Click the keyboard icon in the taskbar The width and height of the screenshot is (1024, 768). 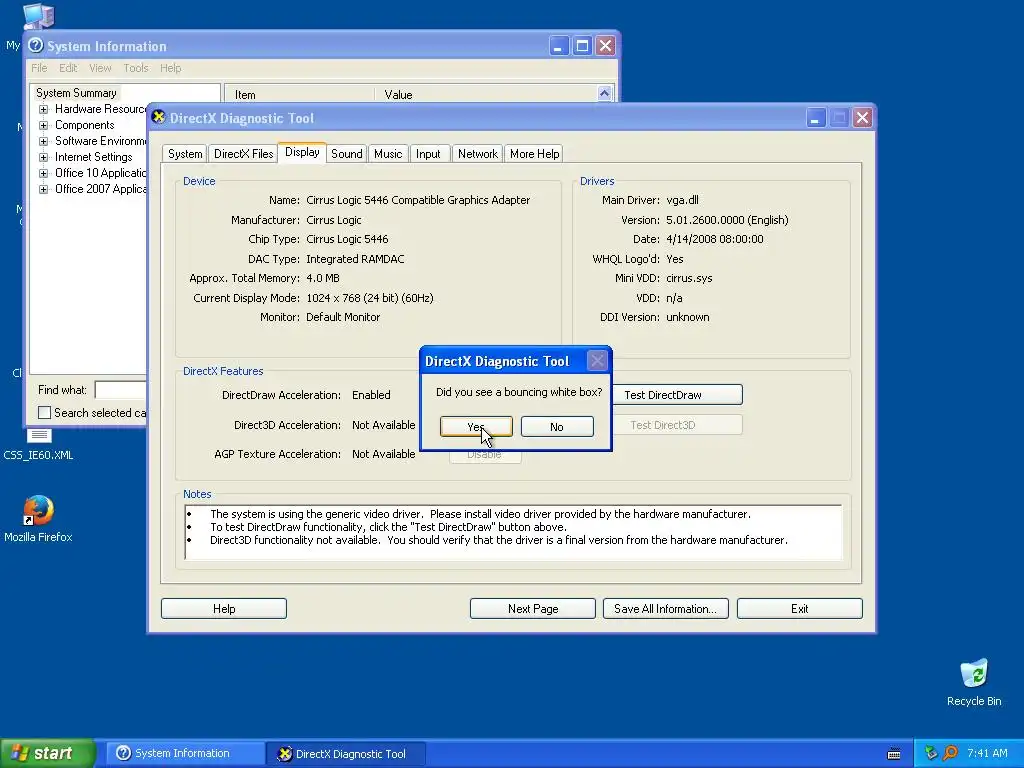coord(894,754)
